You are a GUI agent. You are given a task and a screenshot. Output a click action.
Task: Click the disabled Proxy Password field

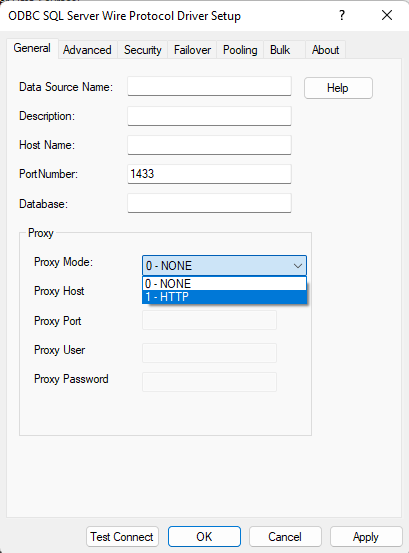[x=209, y=382]
